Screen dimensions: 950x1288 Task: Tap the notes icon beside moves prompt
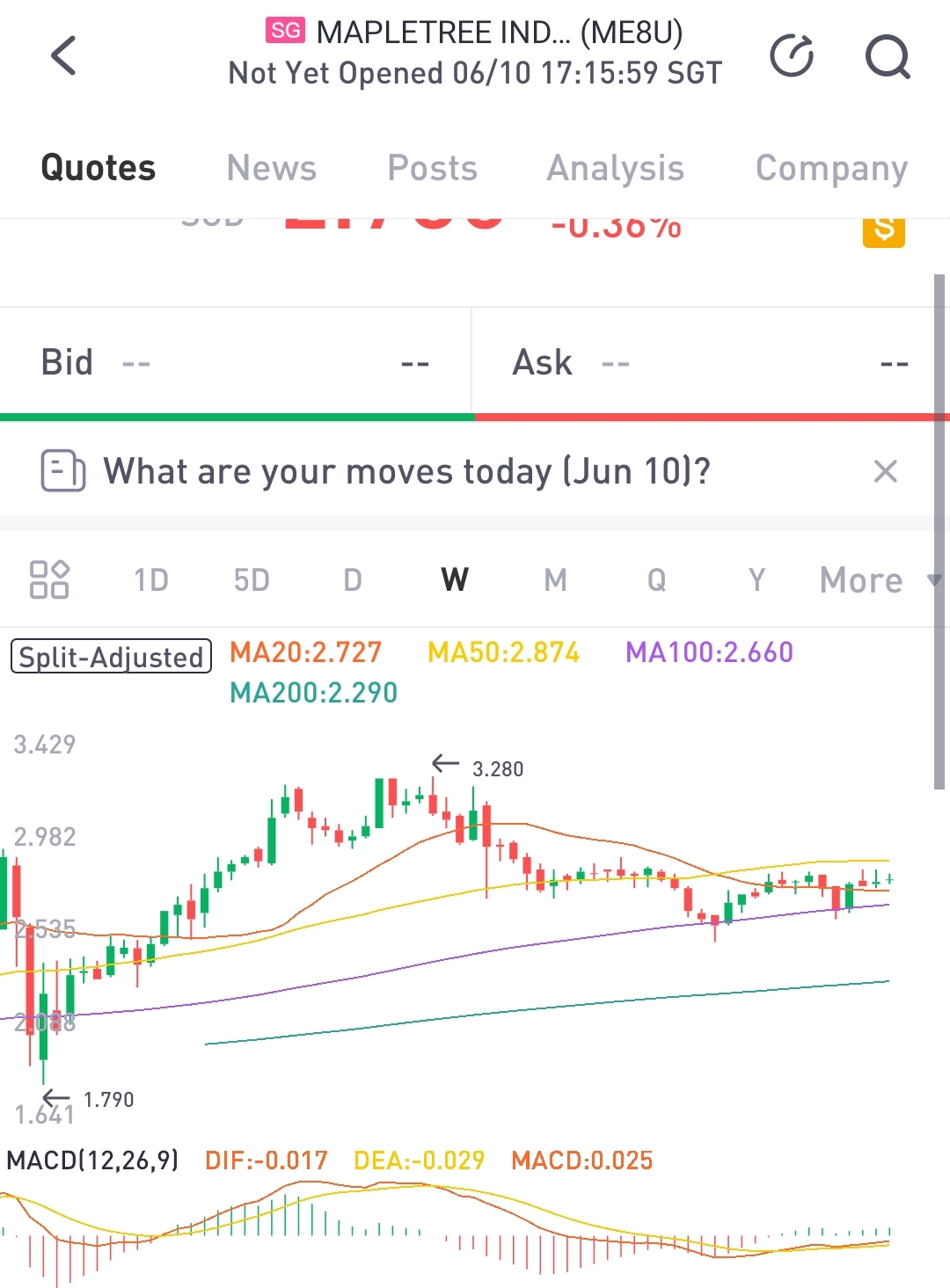[x=63, y=471]
